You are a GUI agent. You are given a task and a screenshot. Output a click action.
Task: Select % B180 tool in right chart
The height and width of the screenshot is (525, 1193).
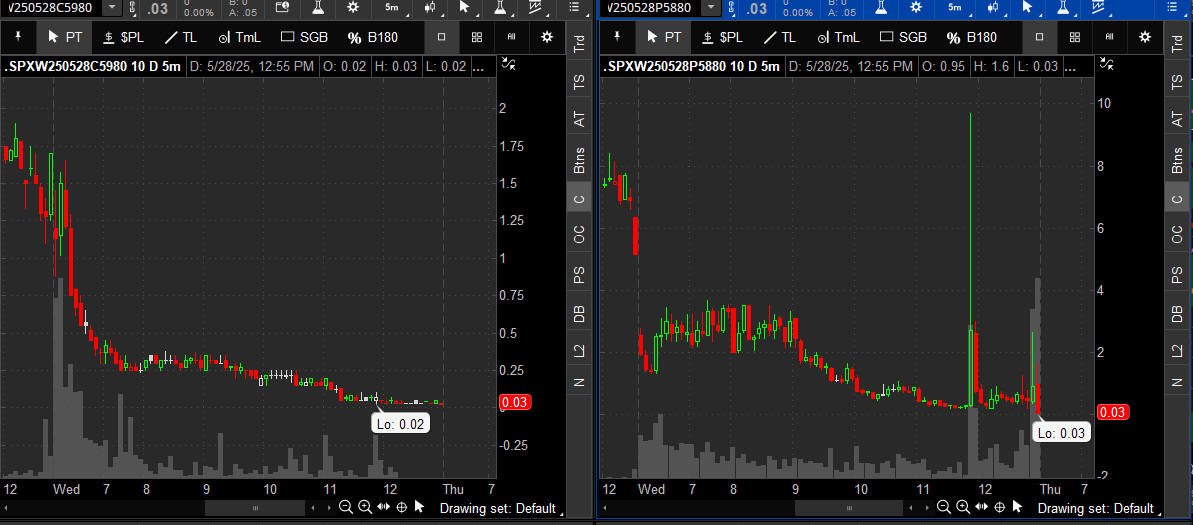pos(972,37)
